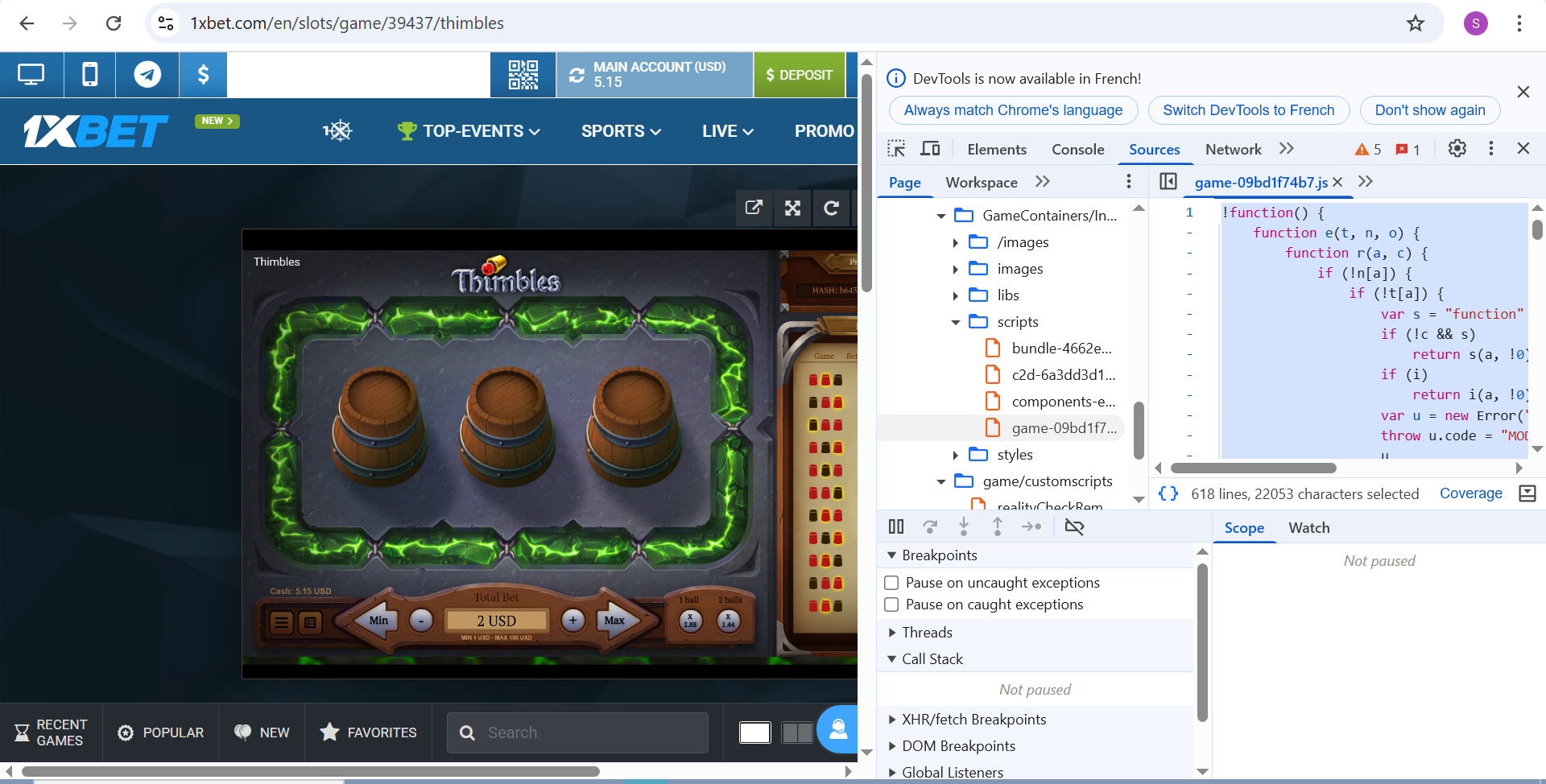Image resolution: width=1546 pixels, height=784 pixels.
Task: Deactivate breakpoints icon
Action: point(1074,526)
